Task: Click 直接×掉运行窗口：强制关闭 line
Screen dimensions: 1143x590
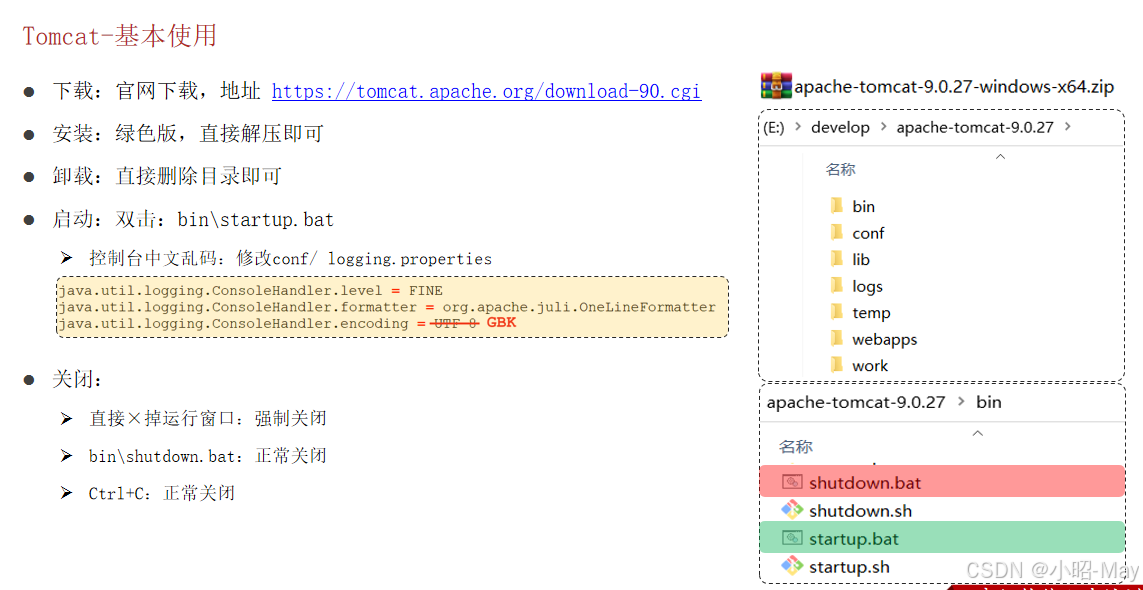Action: pos(208,419)
